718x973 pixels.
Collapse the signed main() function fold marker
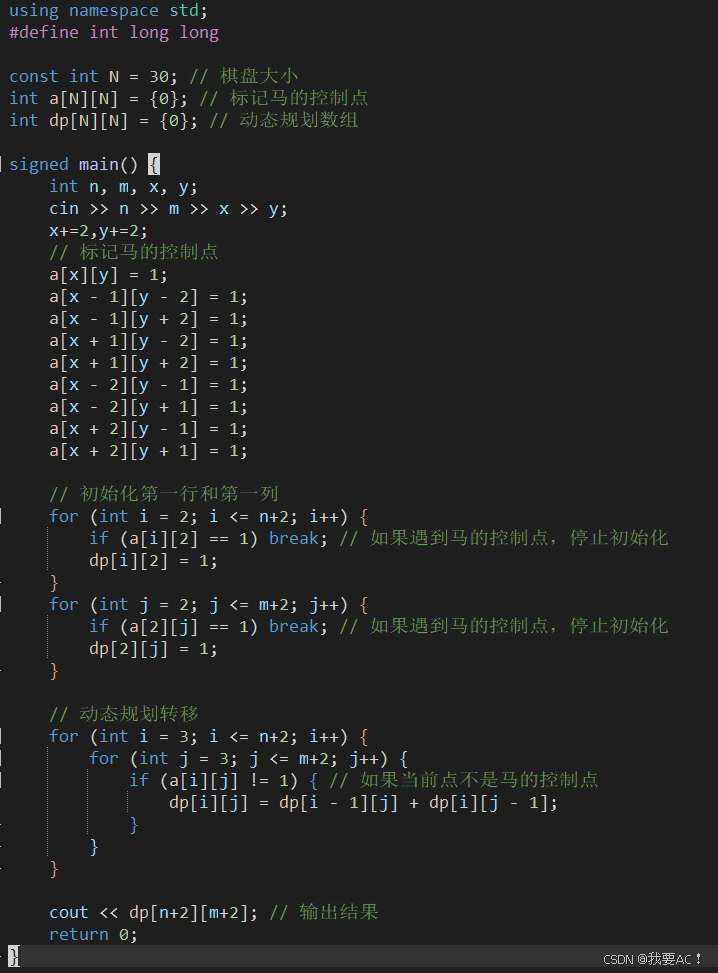click(x=1, y=164)
